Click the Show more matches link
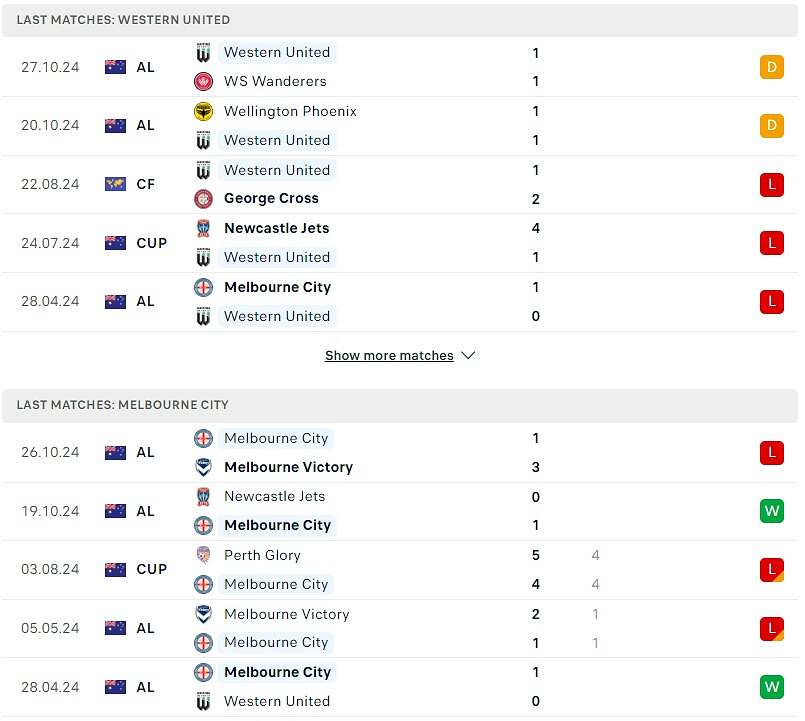The width and height of the screenshot is (805, 721). (389, 355)
